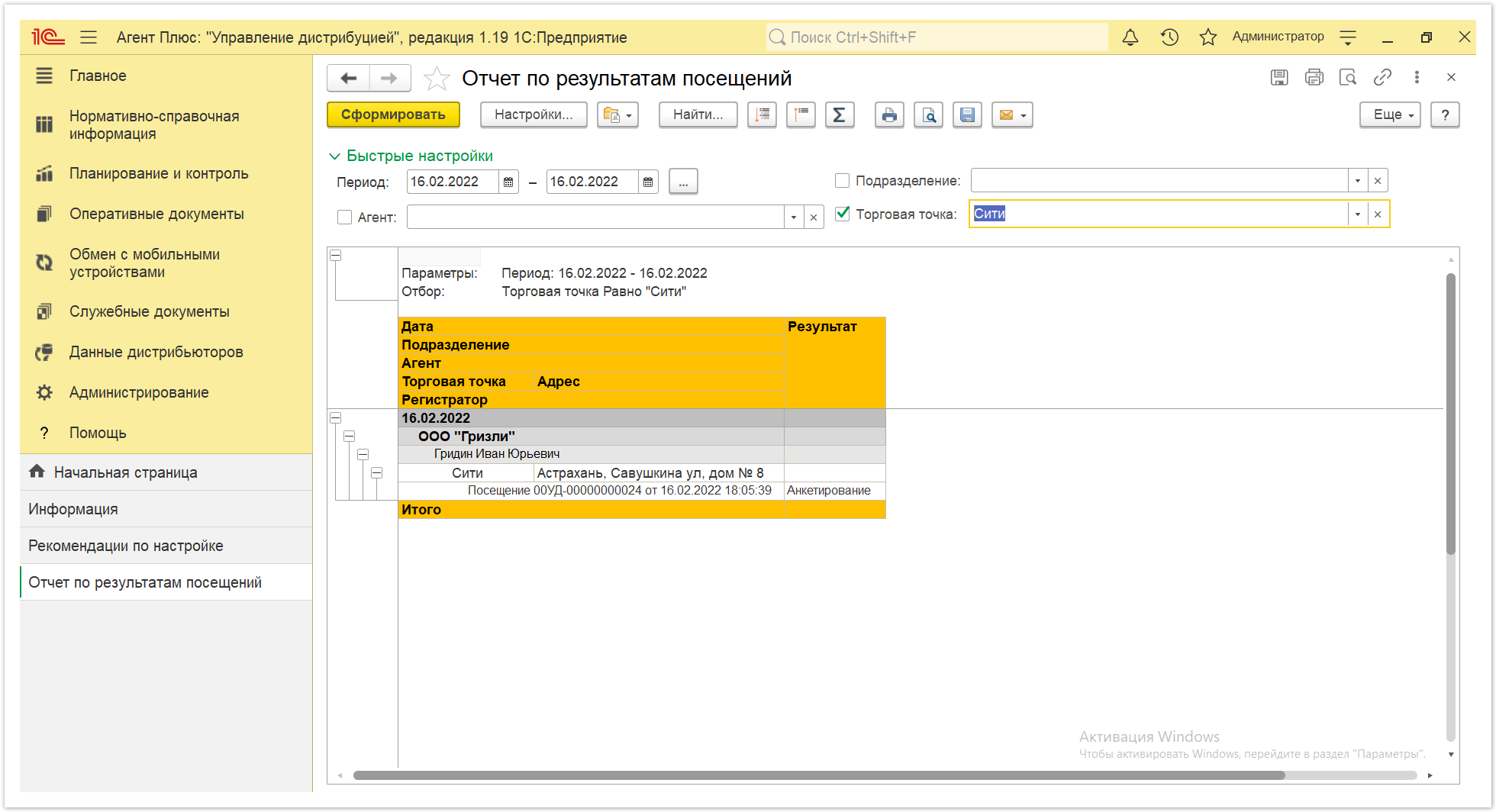1496x812 pixels.
Task: Open the send by email dropdown
Action: pos(1012,115)
